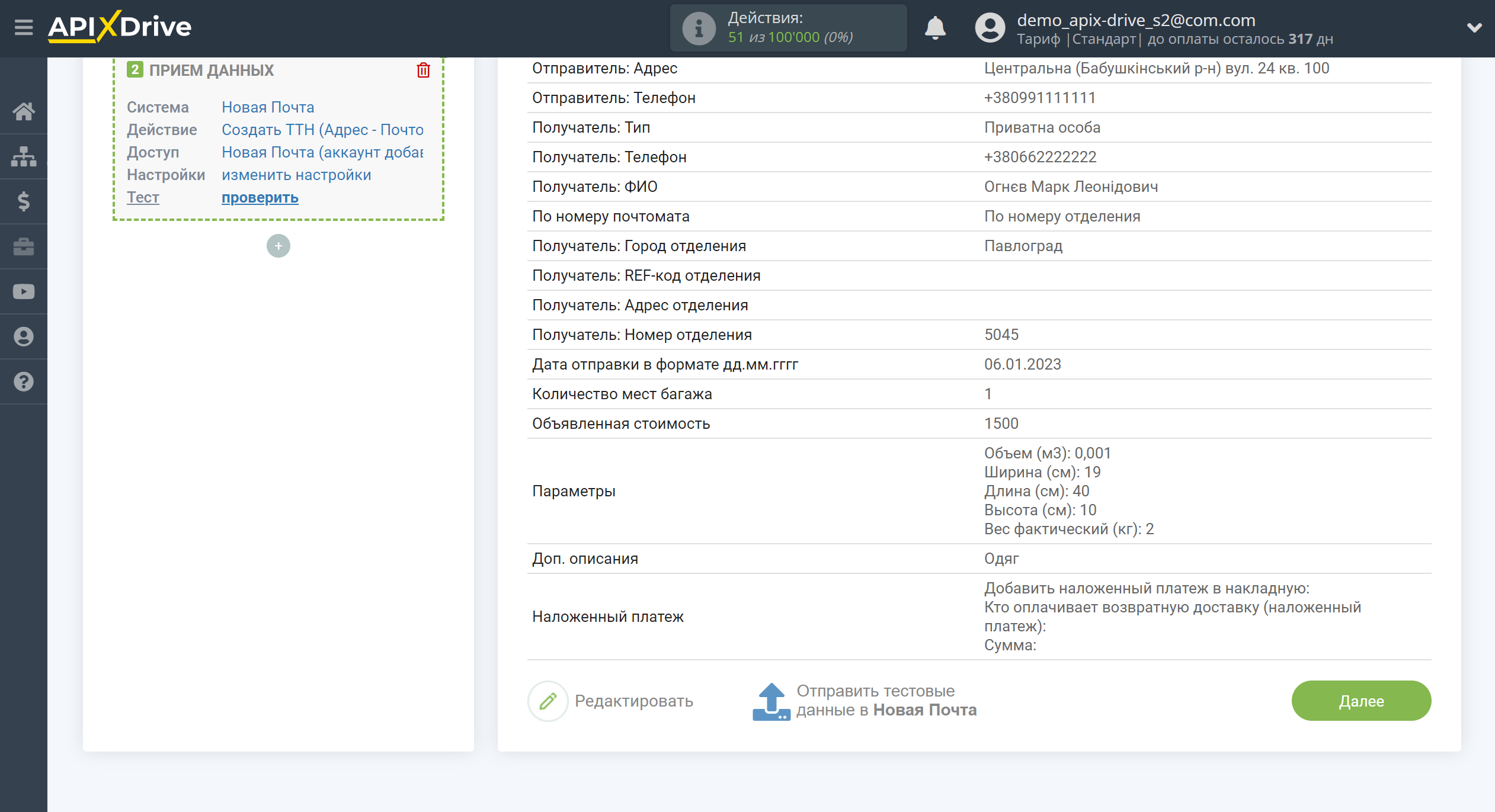Select the city value Павлоград
Viewport: 1495px width, 812px height.
click(x=1023, y=246)
